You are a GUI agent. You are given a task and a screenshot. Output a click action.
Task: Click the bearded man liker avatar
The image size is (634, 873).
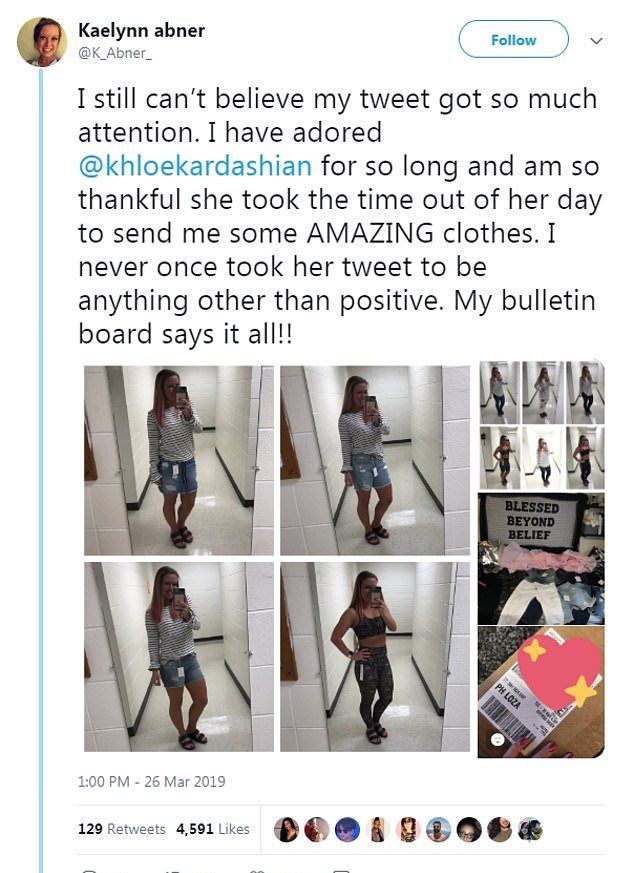pyautogui.click(x=439, y=830)
